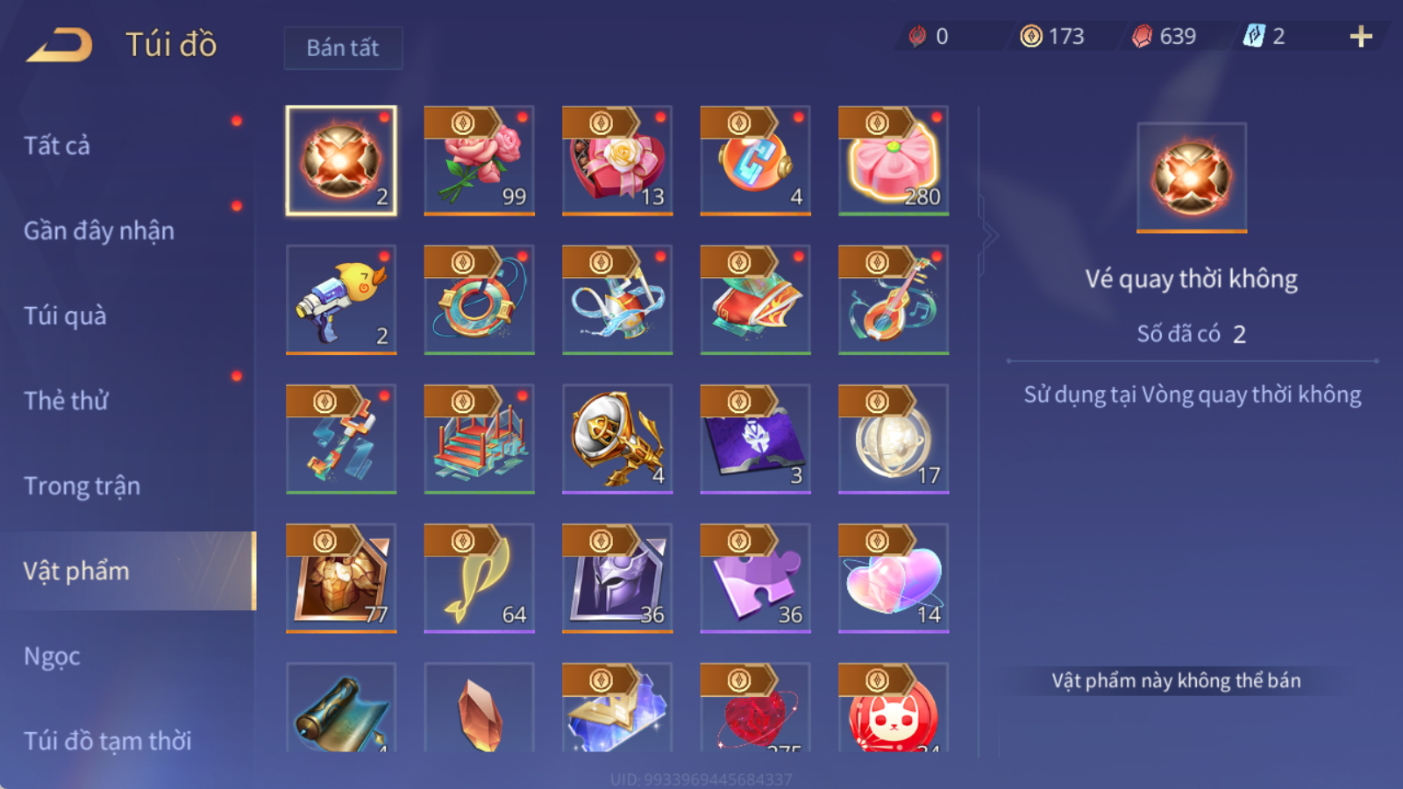
Task: Select the golden armor fragment showing 77
Action: (341, 577)
